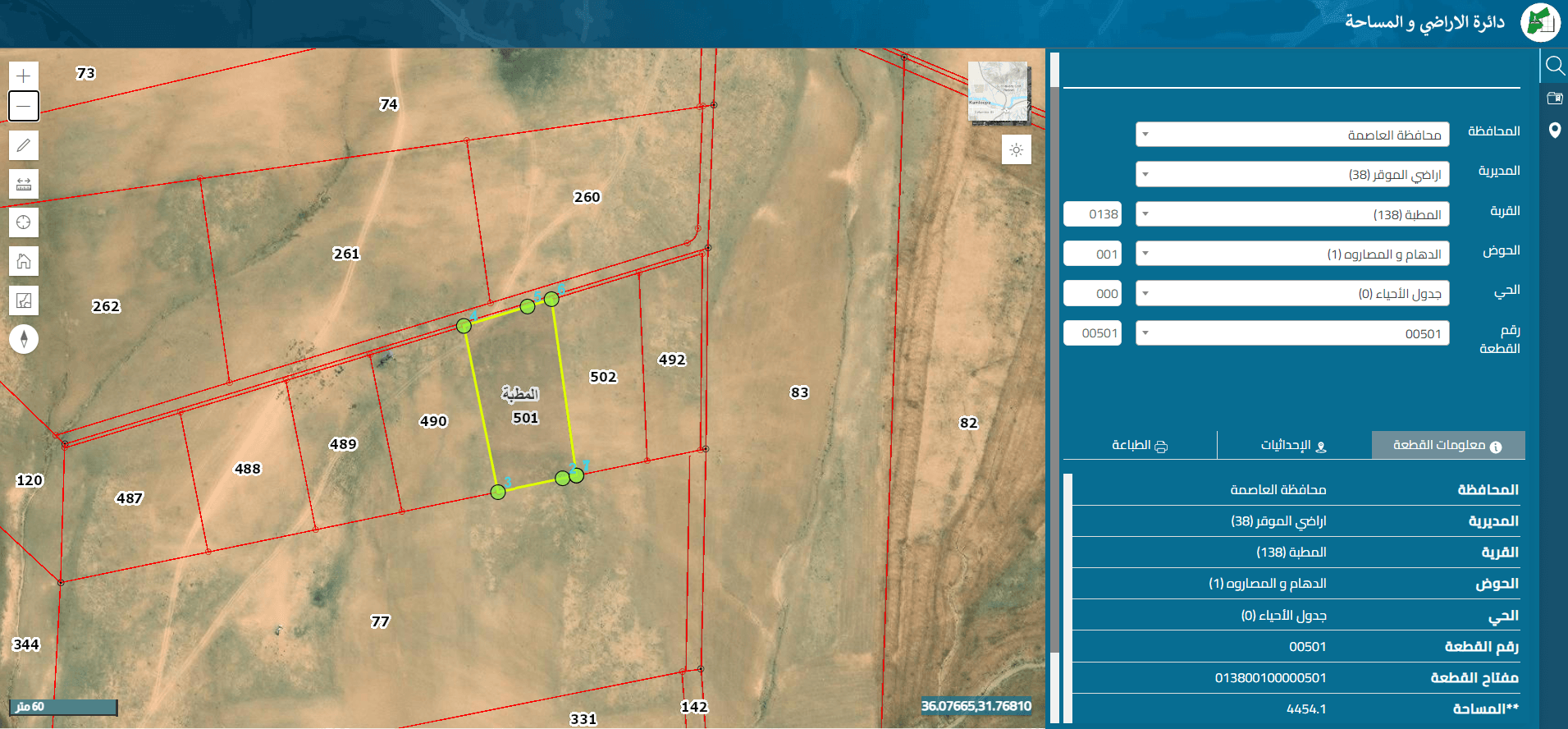Zoom out with the minus button

pyautogui.click(x=24, y=106)
